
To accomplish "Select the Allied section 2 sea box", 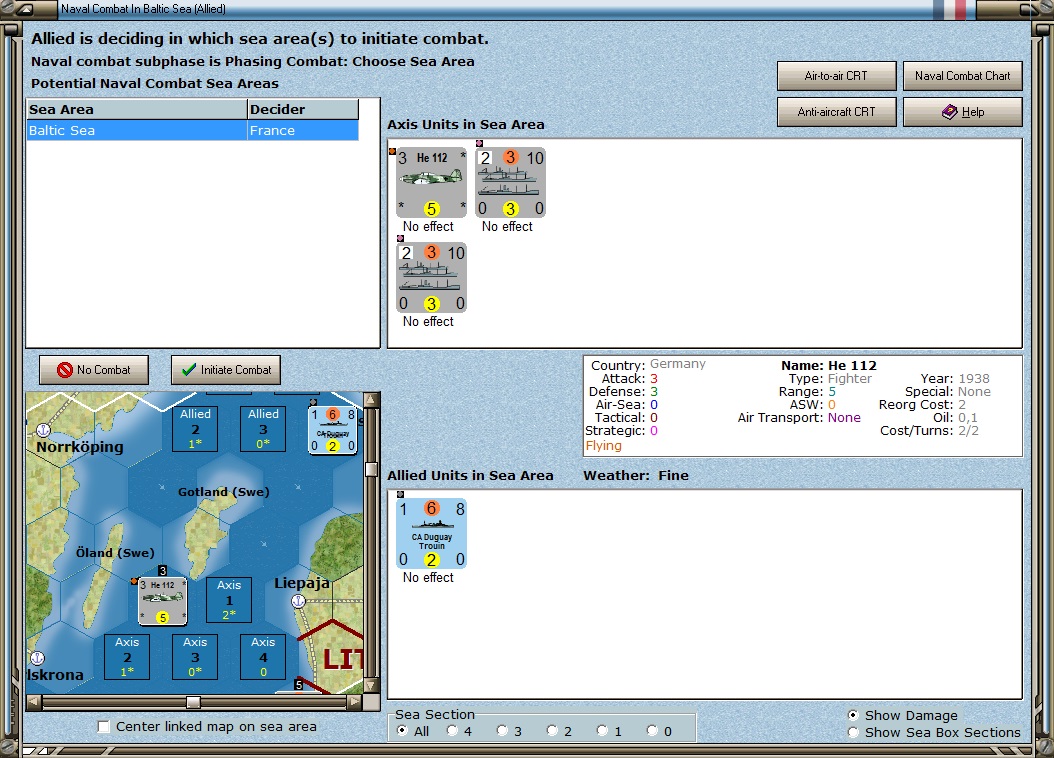I will (195, 429).
